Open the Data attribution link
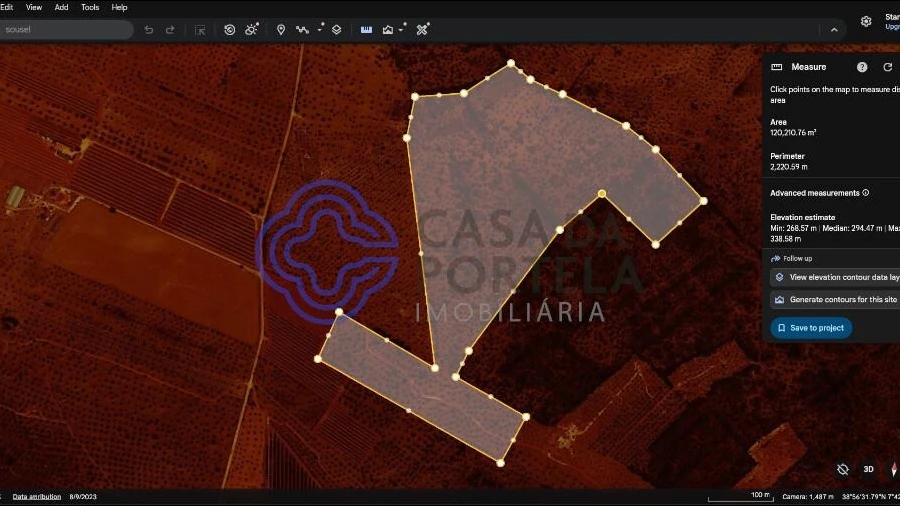The height and width of the screenshot is (506, 900). tap(37, 497)
